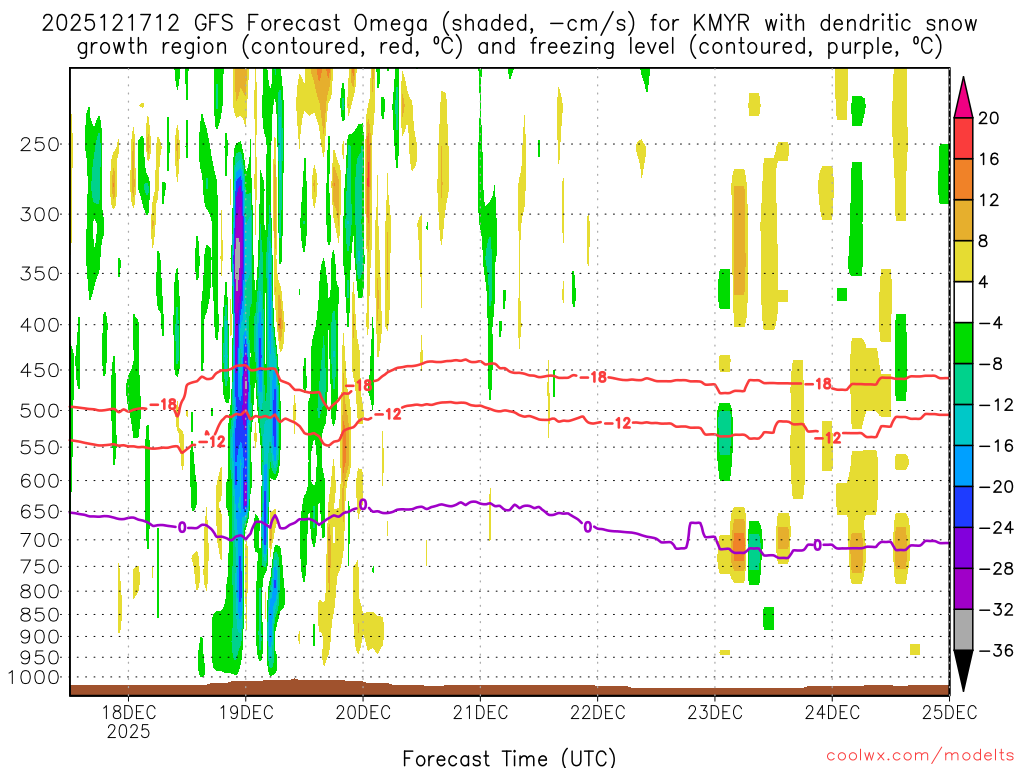
Task: Click the -12 contour label near 22DEC
Action: tap(617, 423)
